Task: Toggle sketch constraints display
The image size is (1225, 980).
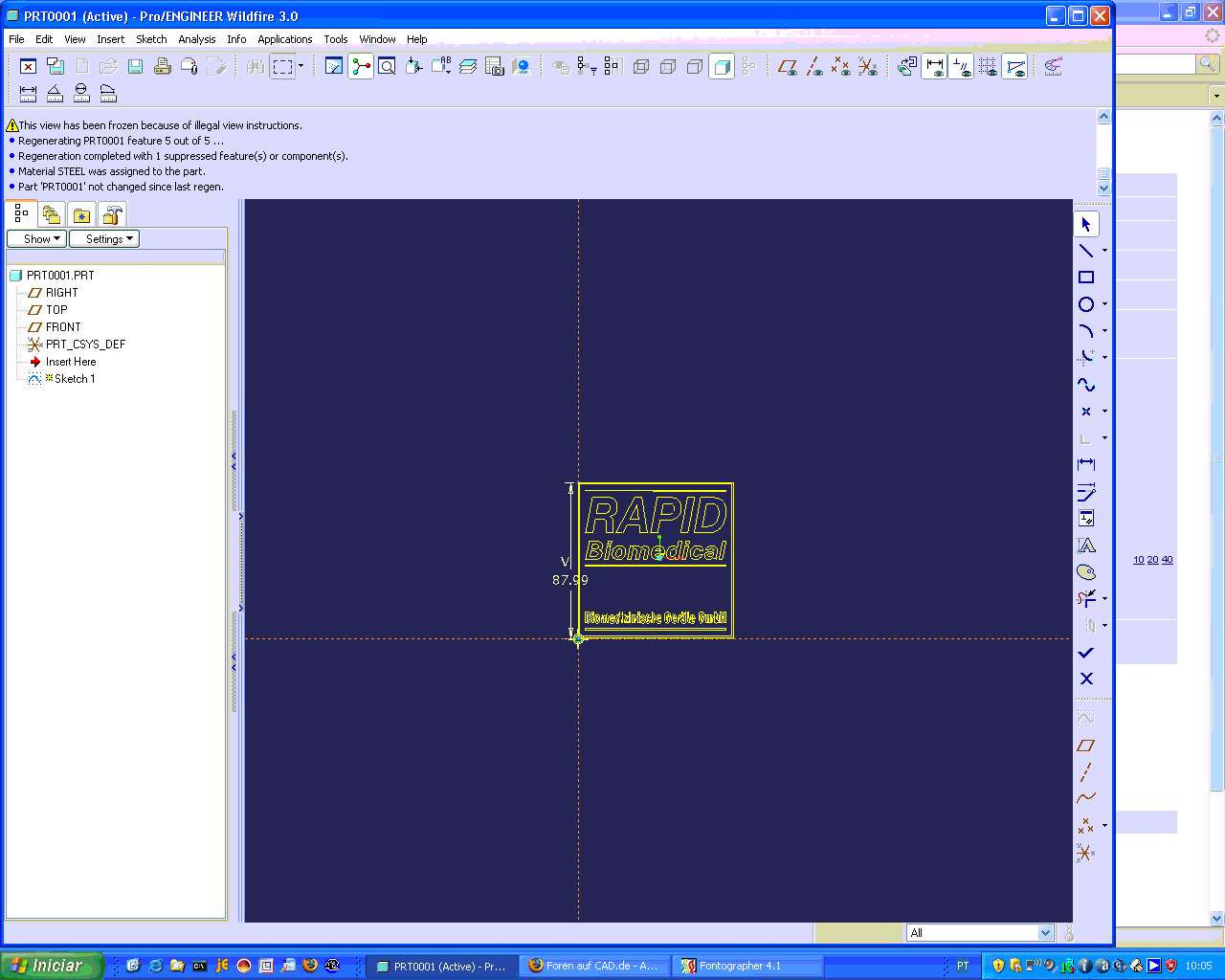Action: [x=962, y=66]
